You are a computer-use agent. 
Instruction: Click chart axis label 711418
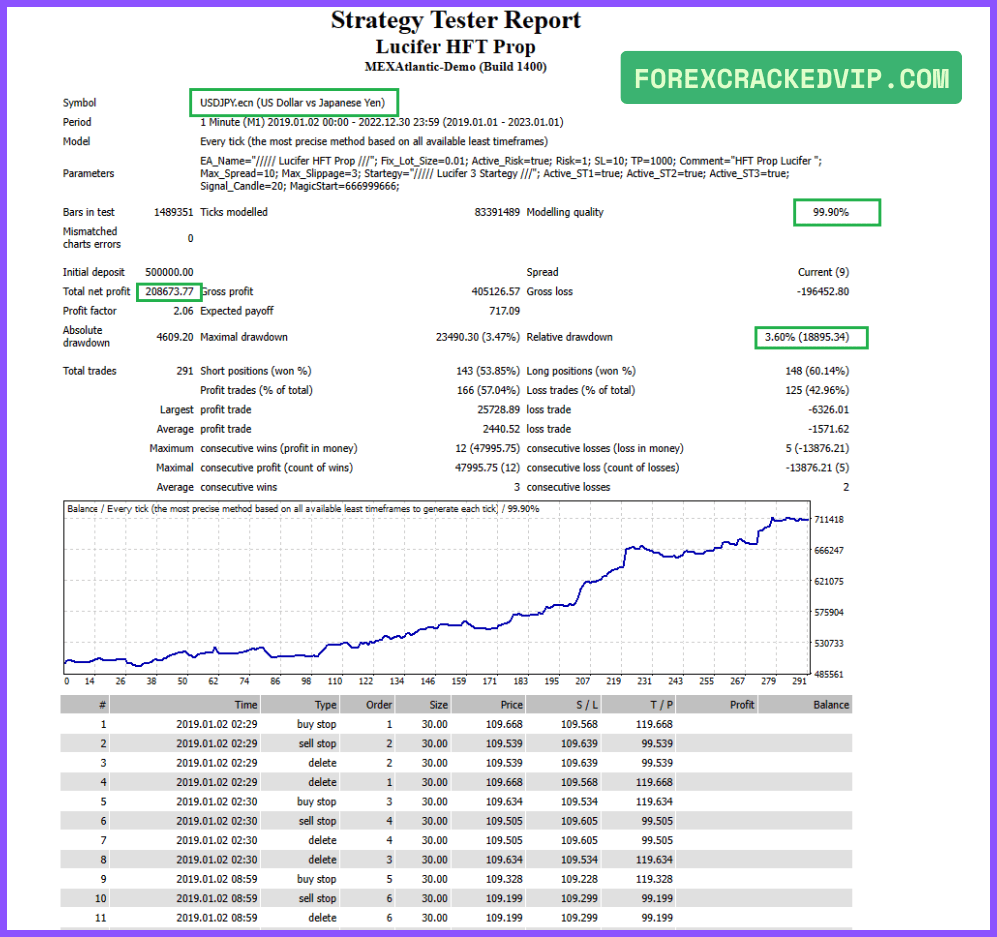point(829,520)
